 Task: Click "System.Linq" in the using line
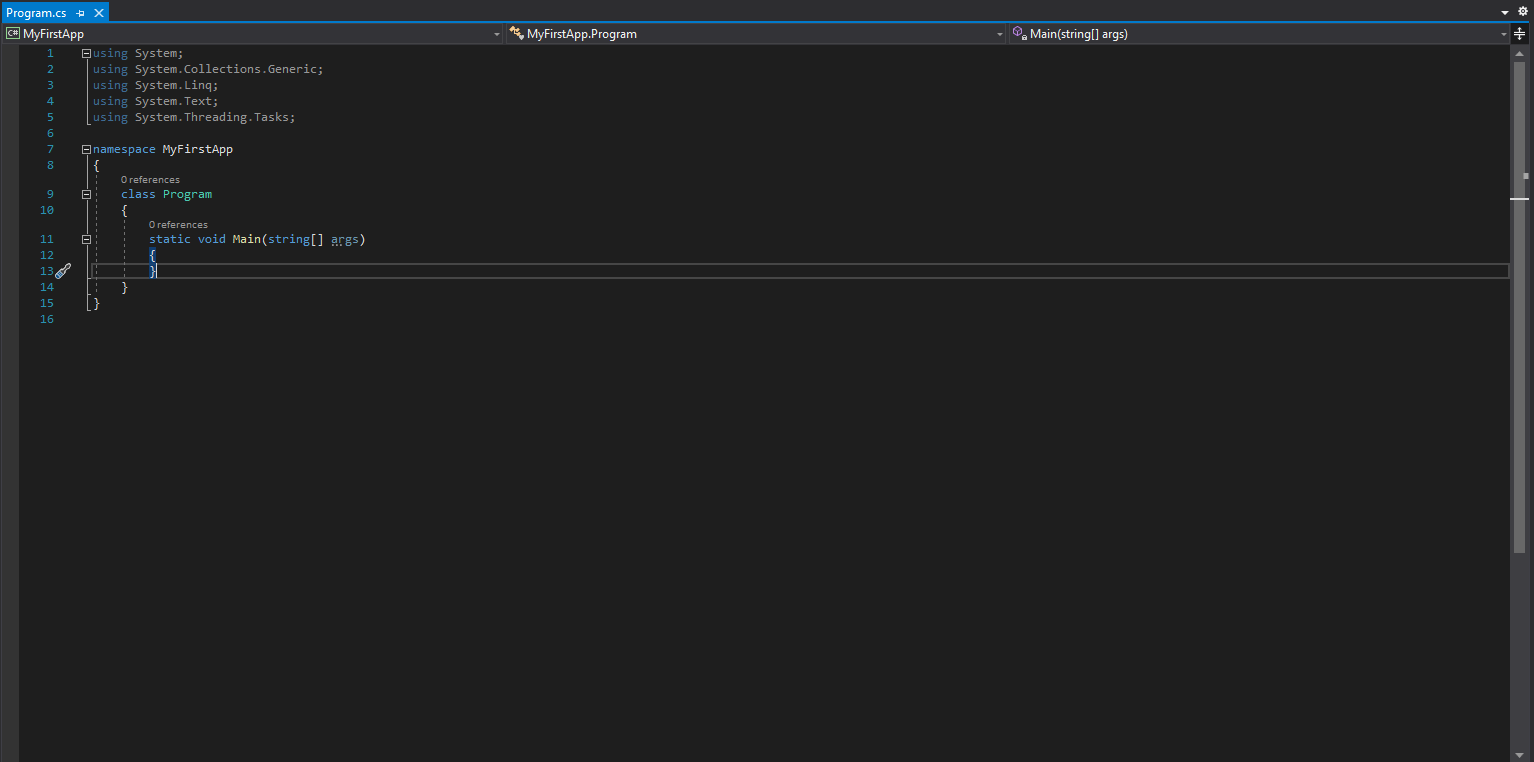click(x=173, y=85)
